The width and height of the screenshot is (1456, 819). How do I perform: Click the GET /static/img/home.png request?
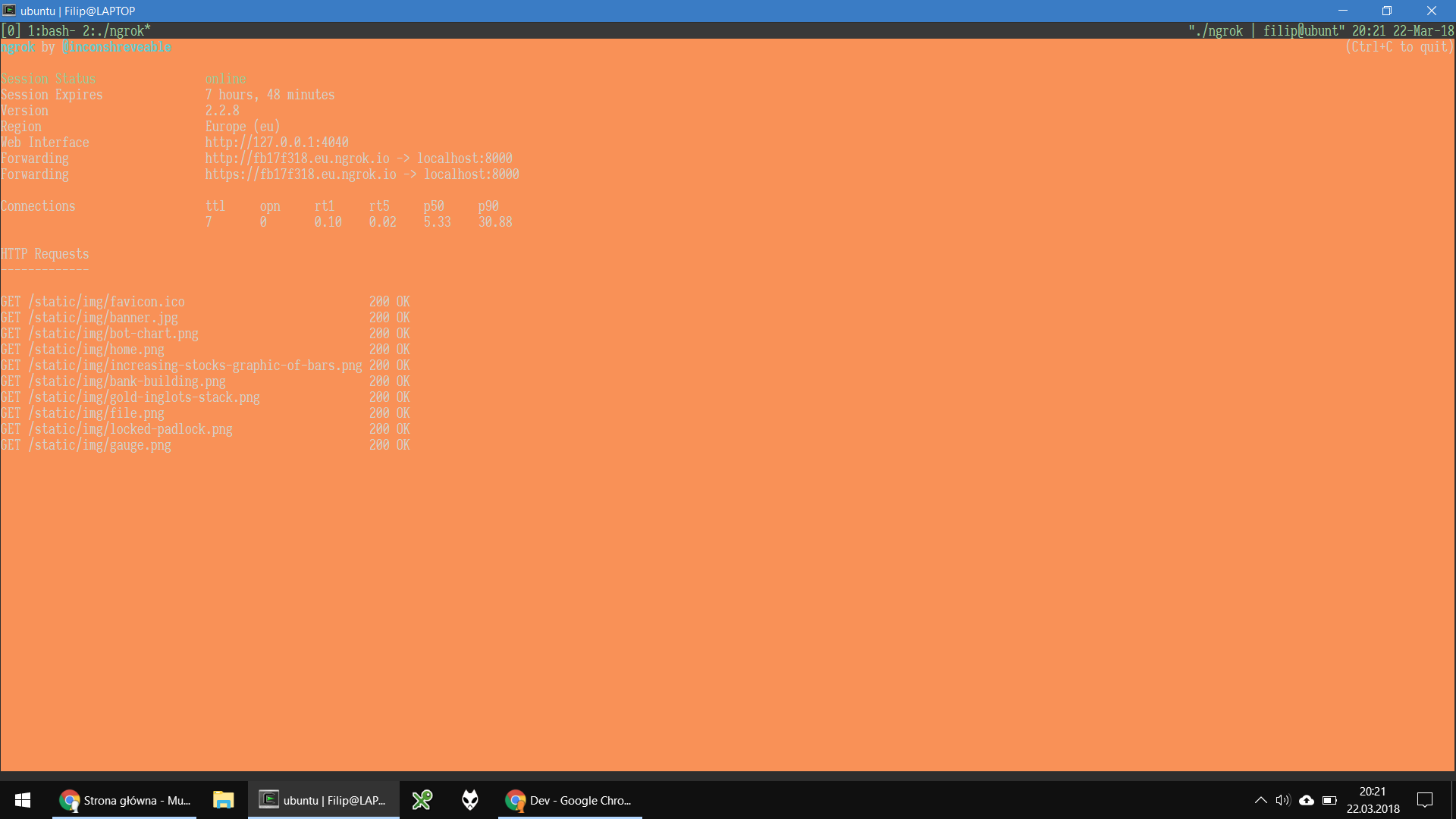pyautogui.click(x=206, y=350)
